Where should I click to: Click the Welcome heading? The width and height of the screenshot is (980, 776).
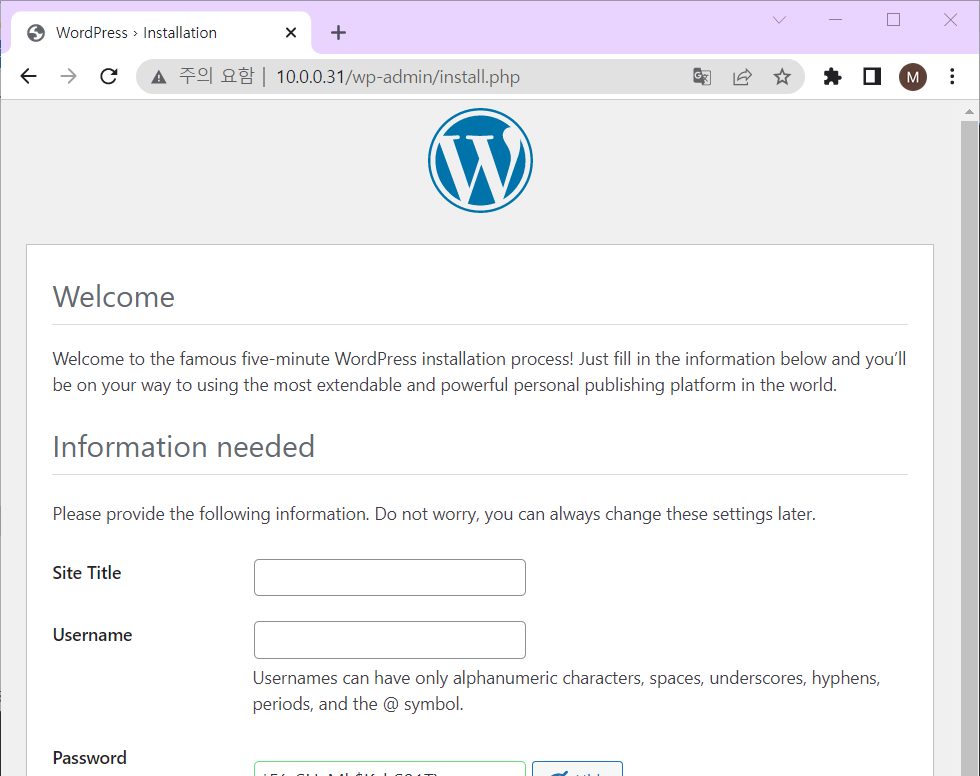[114, 297]
